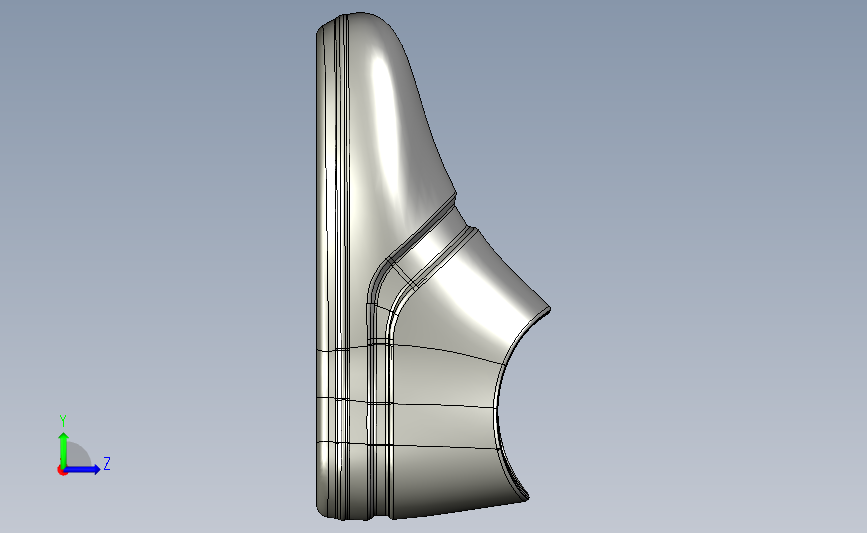Viewport: 867px width, 533px height.
Task: Click the red X axis ball at triad origin
Action: point(62,470)
